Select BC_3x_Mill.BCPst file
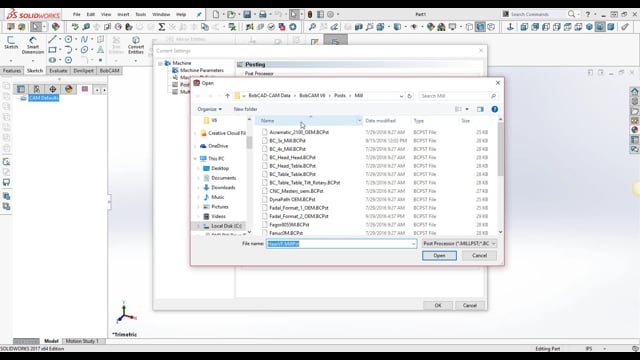Viewport: 640px width, 360px height. point(287,140)
